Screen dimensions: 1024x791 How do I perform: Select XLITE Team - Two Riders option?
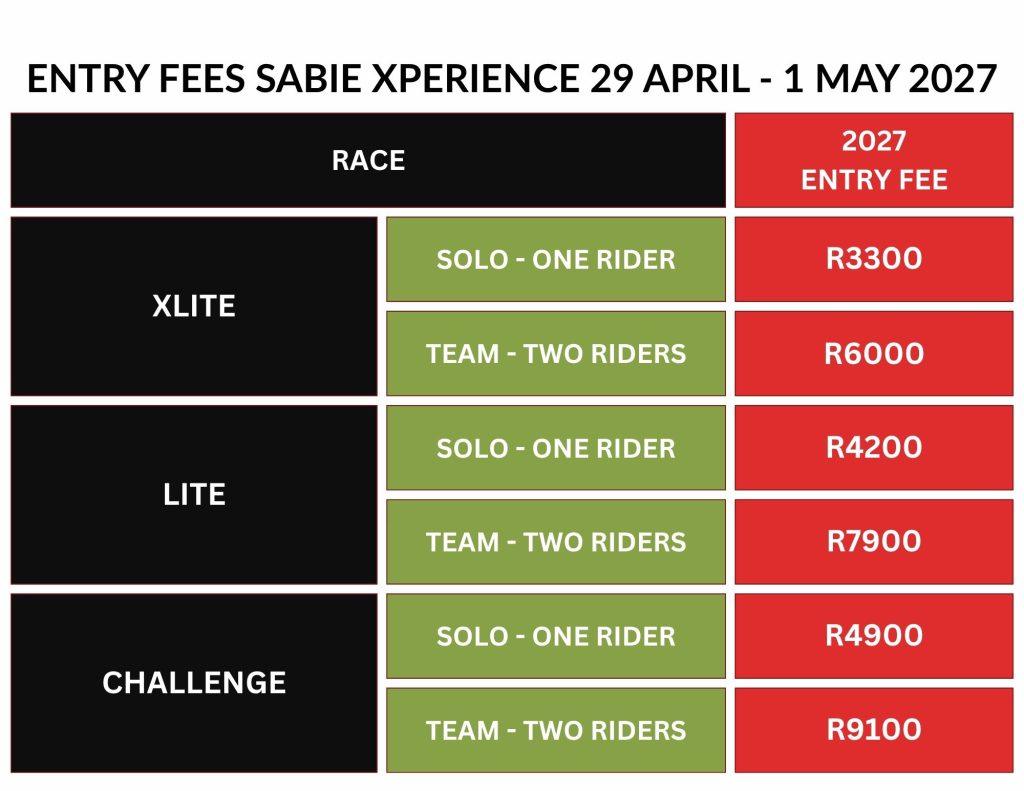coord(556,353)
